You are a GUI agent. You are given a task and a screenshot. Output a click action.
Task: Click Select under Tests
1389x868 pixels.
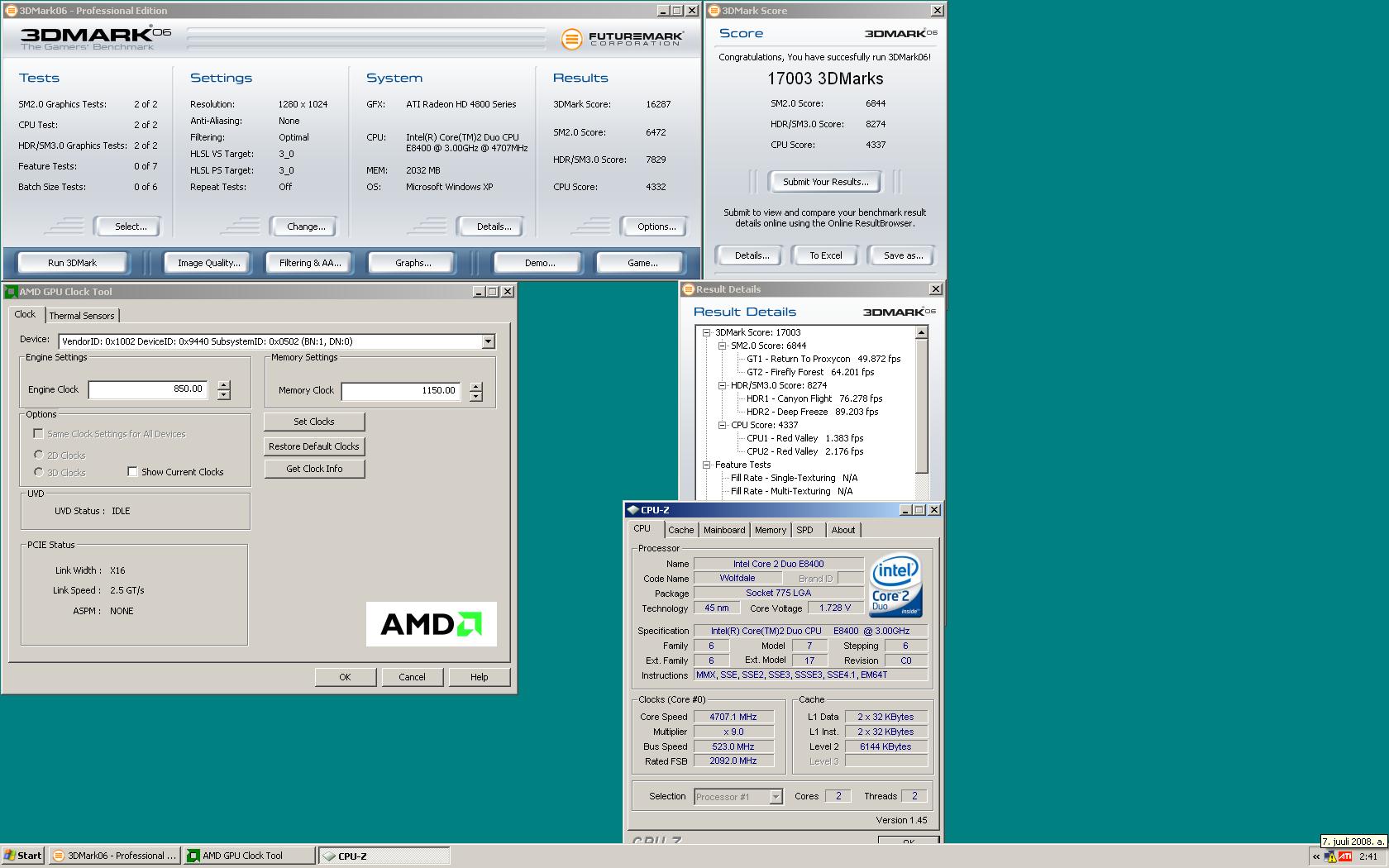pyautogui.click(x=130, y=227)
